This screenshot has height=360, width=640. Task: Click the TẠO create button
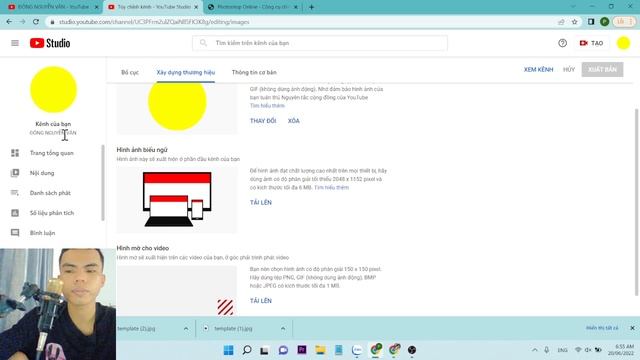pos(591,43)
